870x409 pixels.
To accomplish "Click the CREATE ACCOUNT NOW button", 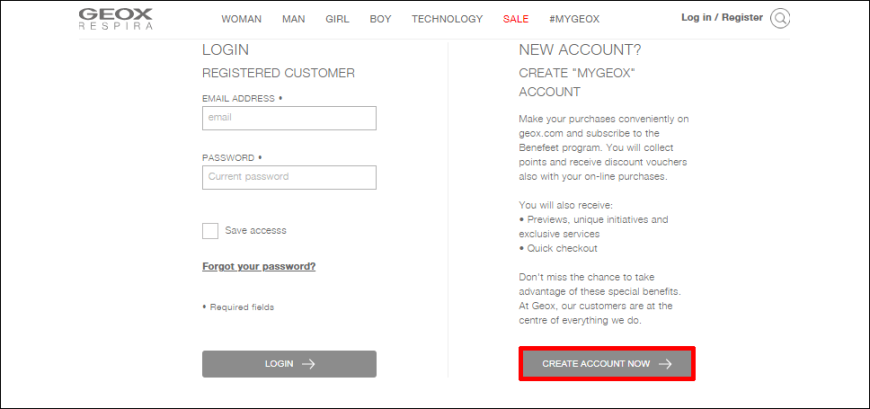I will [607, 364].
